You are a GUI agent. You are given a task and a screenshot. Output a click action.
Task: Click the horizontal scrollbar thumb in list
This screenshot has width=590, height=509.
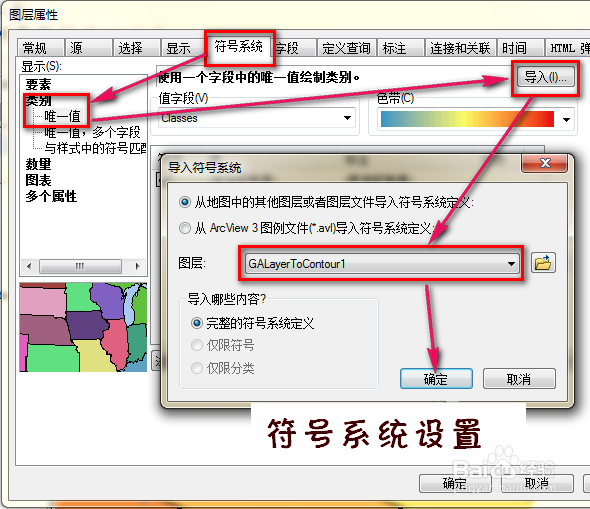[x=80, y=266]
